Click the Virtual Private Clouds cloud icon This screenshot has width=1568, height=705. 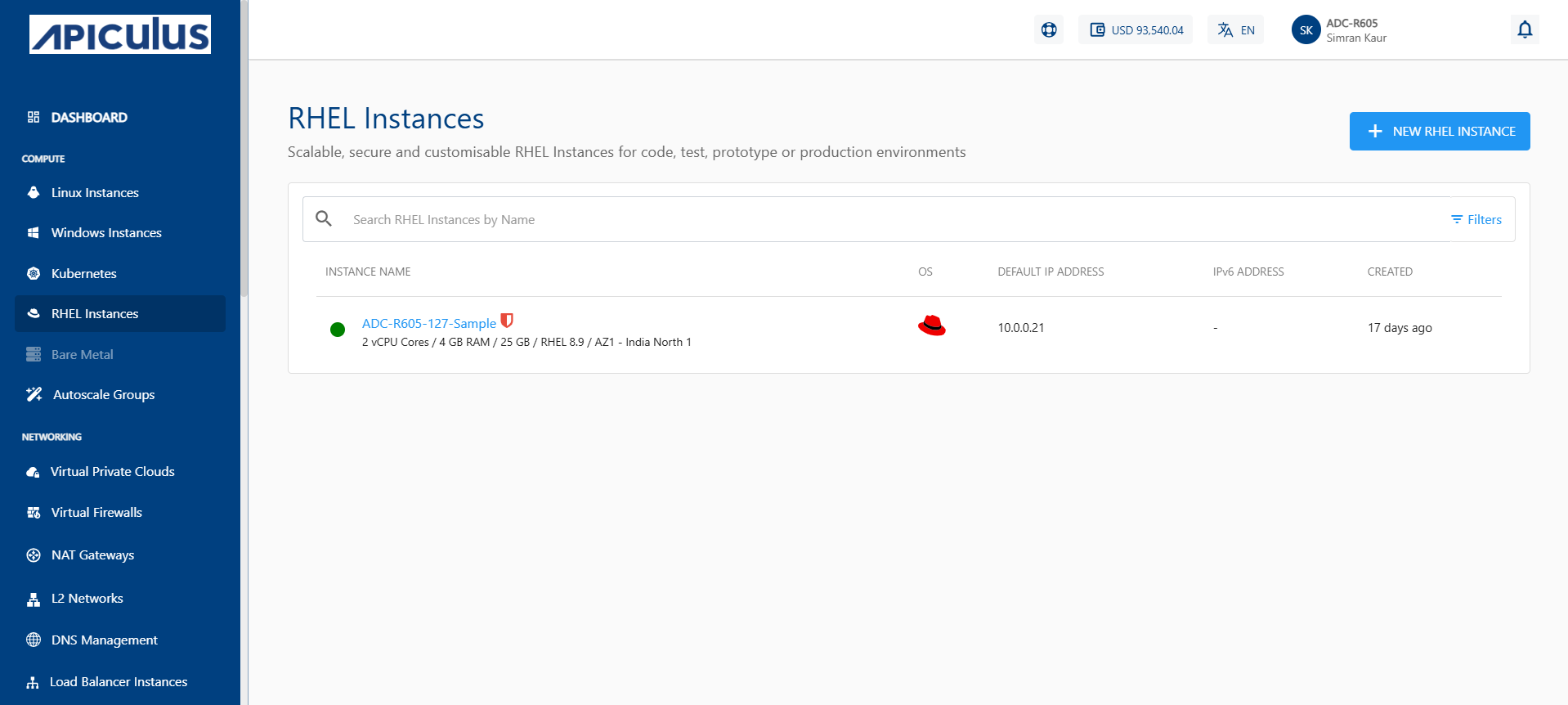pyautogui.click(x=33, y=472)
